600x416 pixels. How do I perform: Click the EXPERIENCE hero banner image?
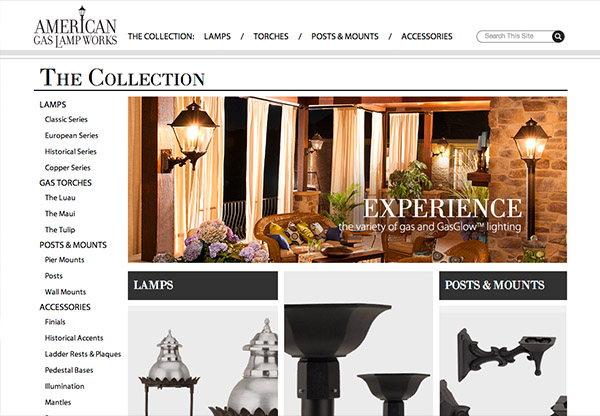point(347,179)
